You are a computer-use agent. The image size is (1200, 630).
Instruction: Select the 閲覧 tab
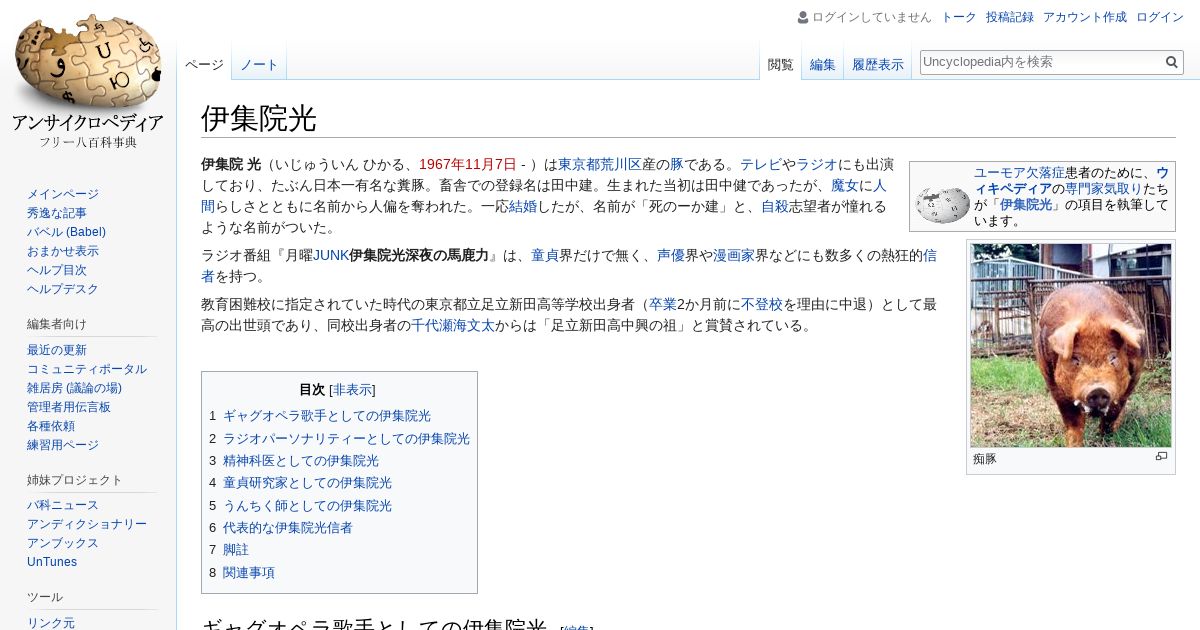[x=780, y=65]
